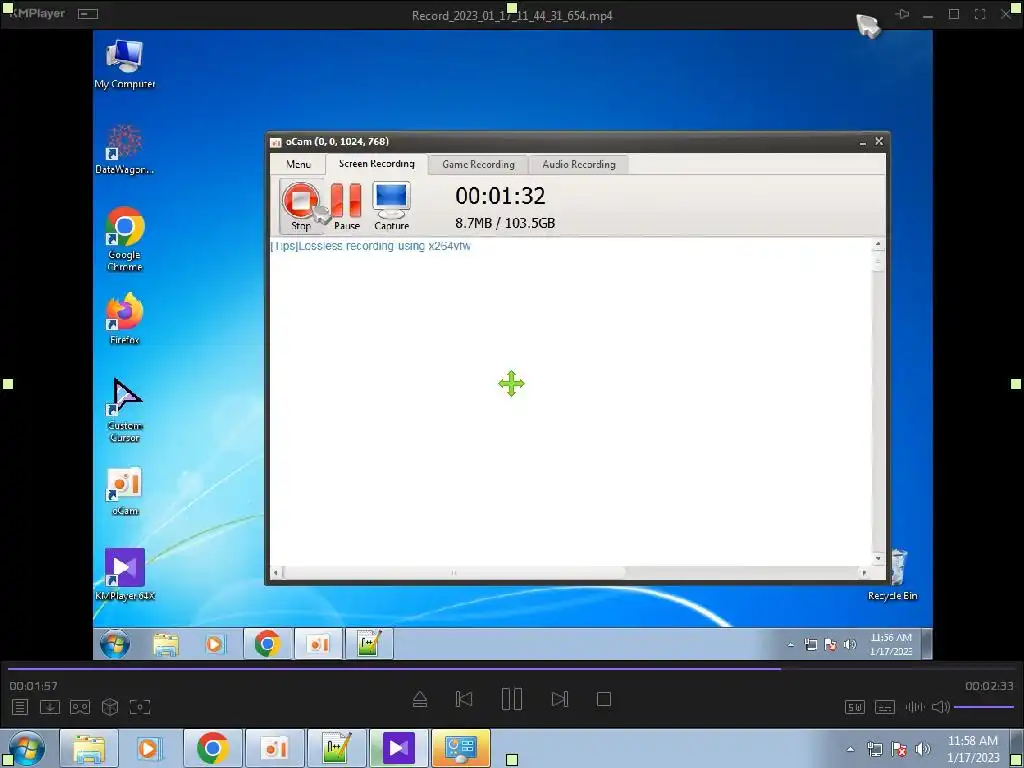This screenshot has height=768, width=1024.
Task: Open the KMPlayer 3D cube icon
Action: (x=110, y=707)
